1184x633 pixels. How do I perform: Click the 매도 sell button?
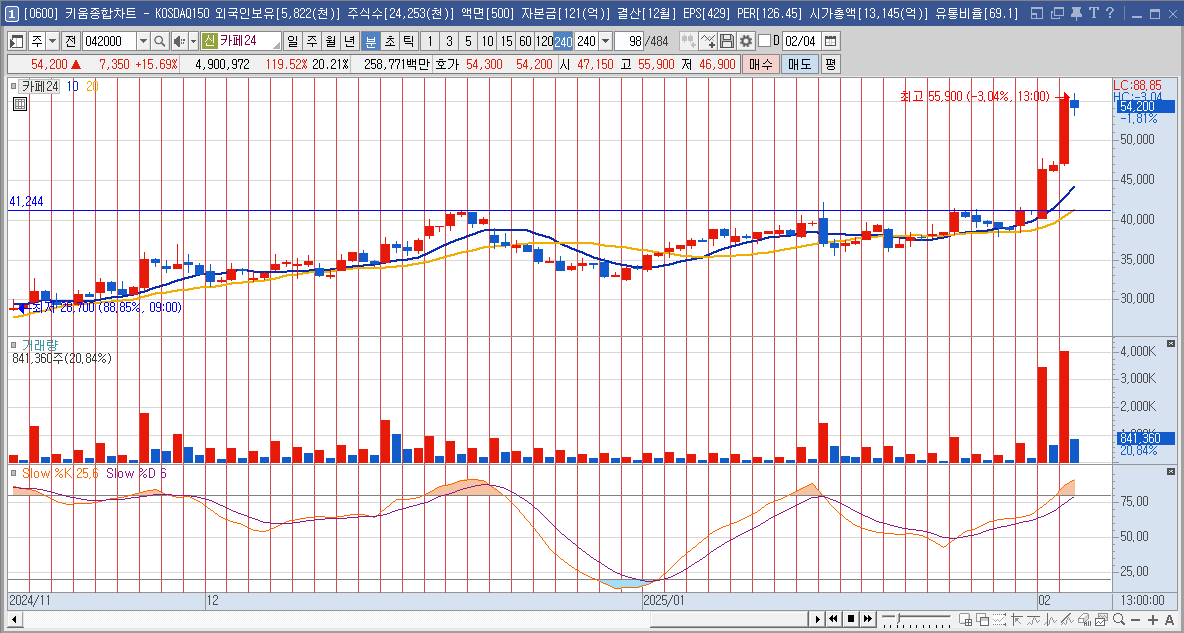[x=799, y=64]
